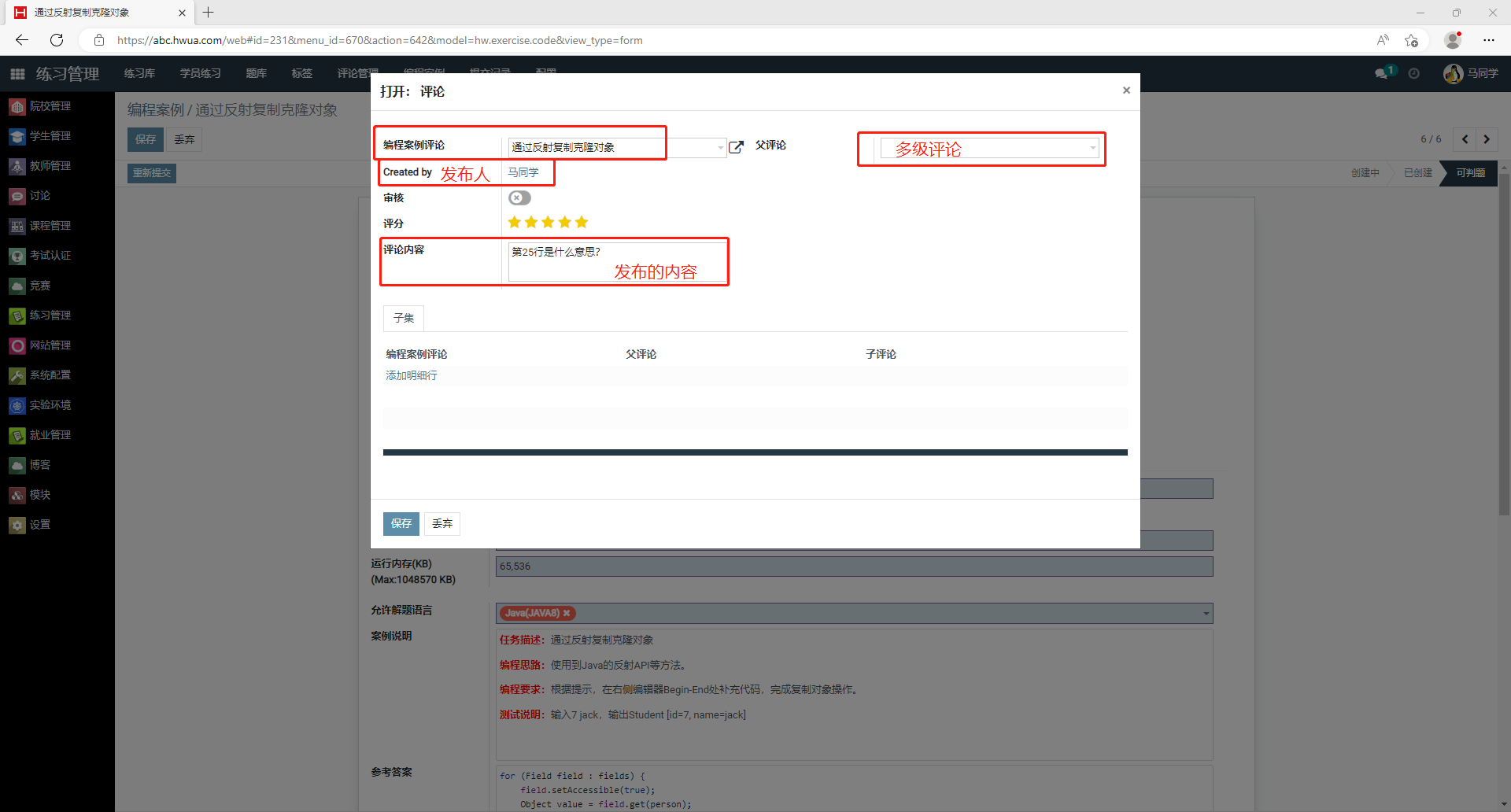This screenshot has height=812, width=1511.
Task: Select the 创建中 status stage
Action: coord(1365,173)
